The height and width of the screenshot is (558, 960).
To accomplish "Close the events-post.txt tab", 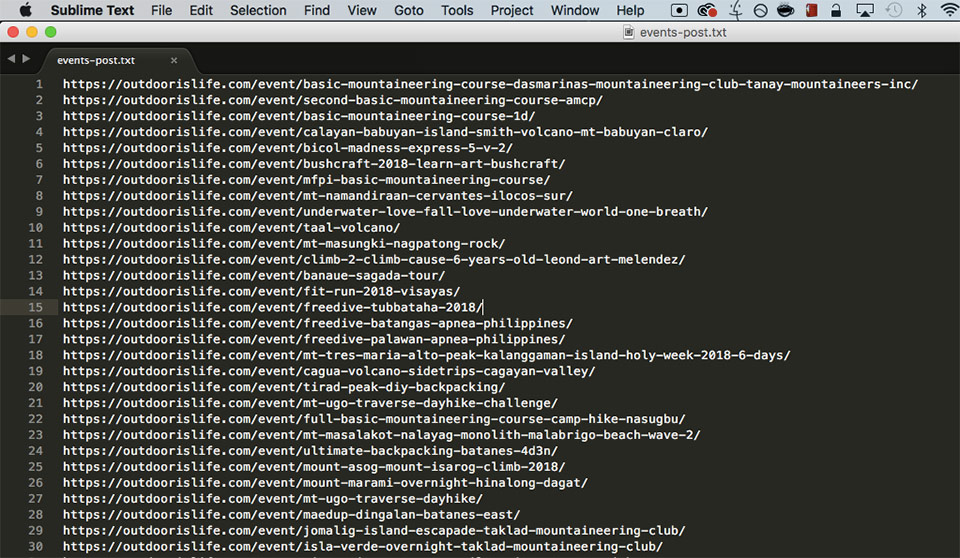I will (x=174, y=60).
